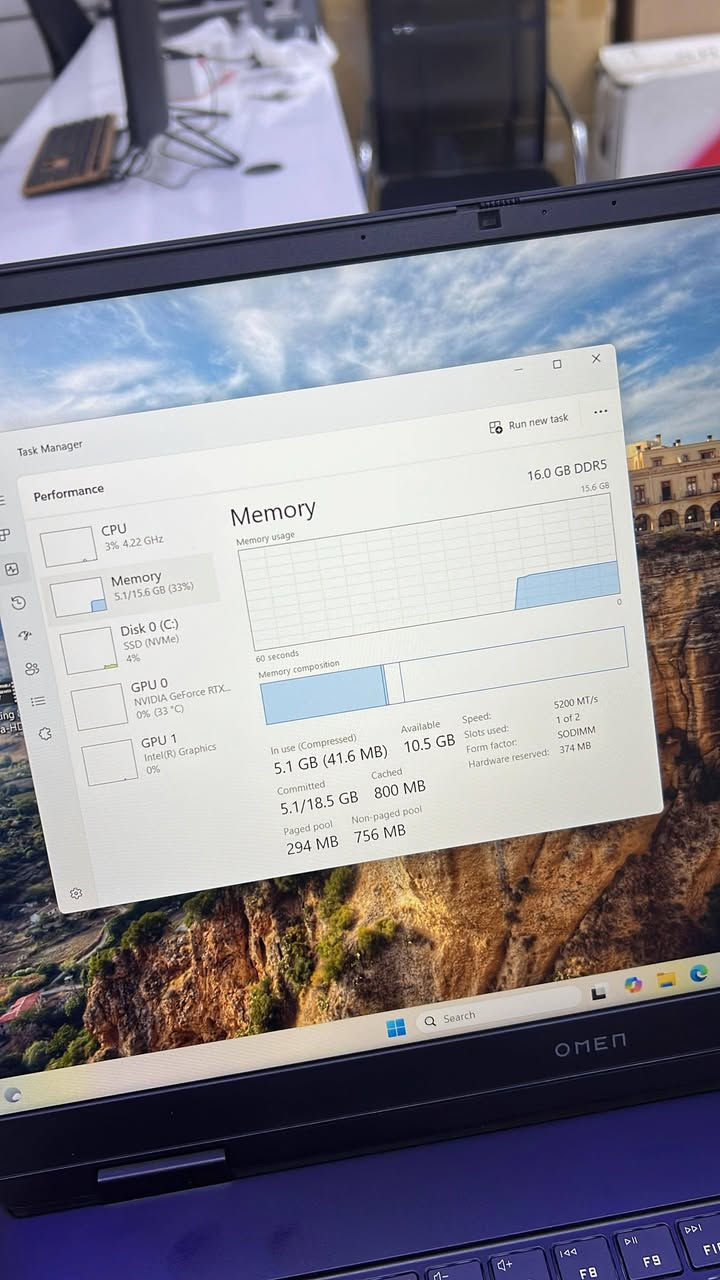This screenshot has height=1280, width=720.
Task: Select the Performance page icon in sidebar
Action: [12, 569]
